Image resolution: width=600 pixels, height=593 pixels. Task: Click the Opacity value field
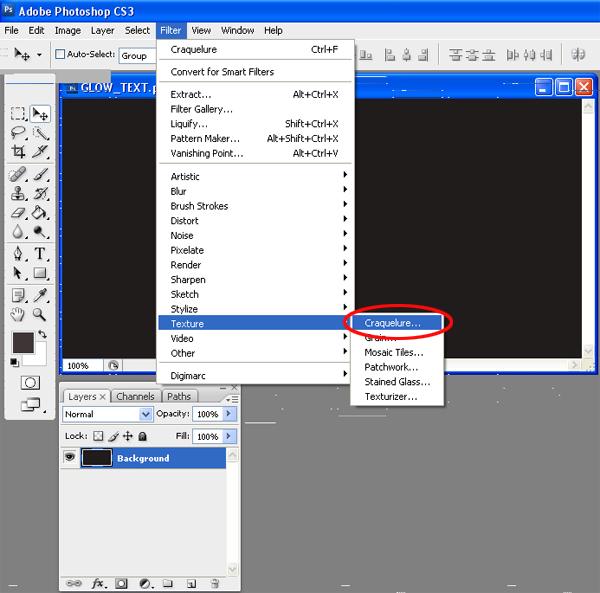tap(208, 414)
